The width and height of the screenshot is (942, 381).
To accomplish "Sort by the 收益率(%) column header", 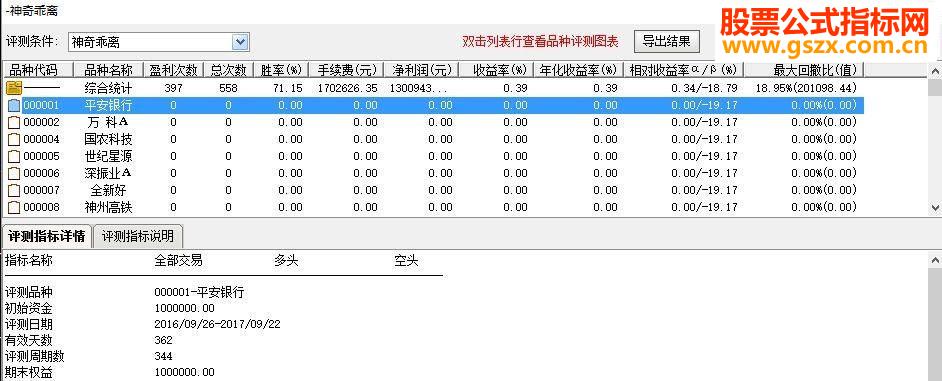I will [496, 70].
